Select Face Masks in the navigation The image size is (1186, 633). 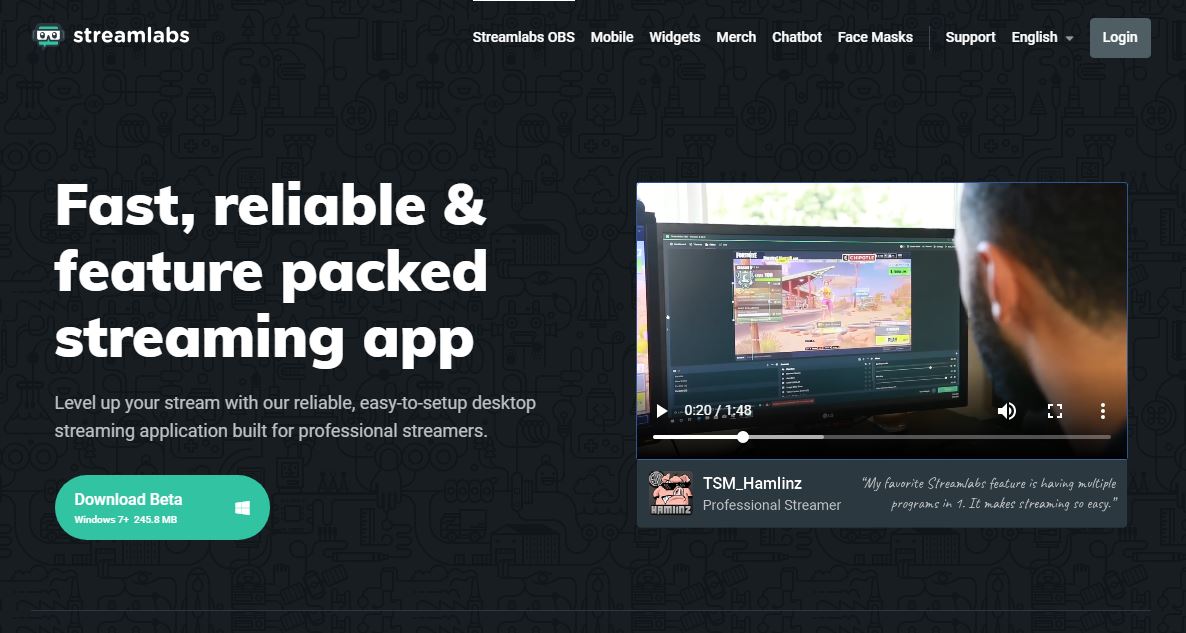(x=875, y=37)
